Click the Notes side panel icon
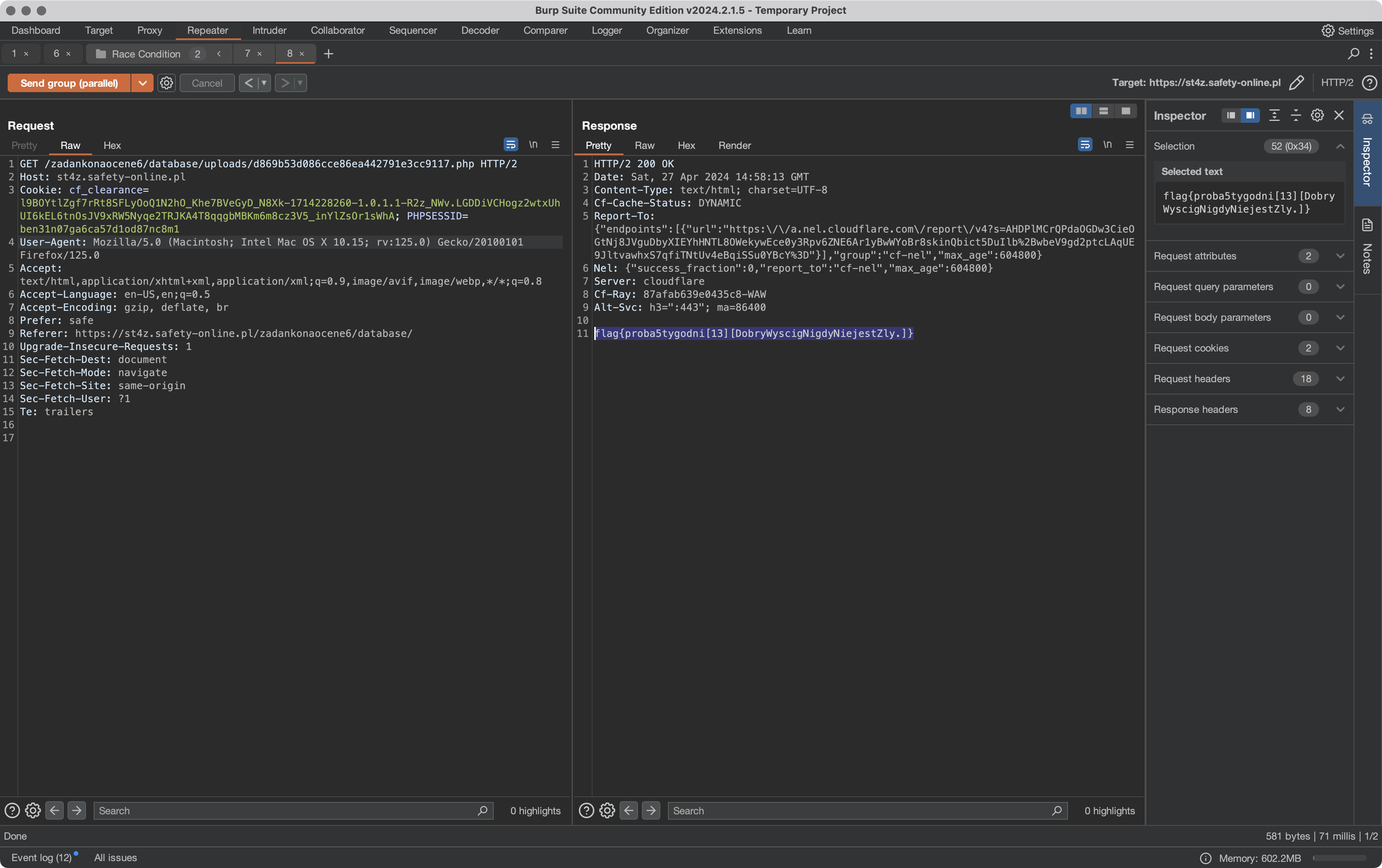Screen dimensions: 1382x868 (x=1367, y=225)
